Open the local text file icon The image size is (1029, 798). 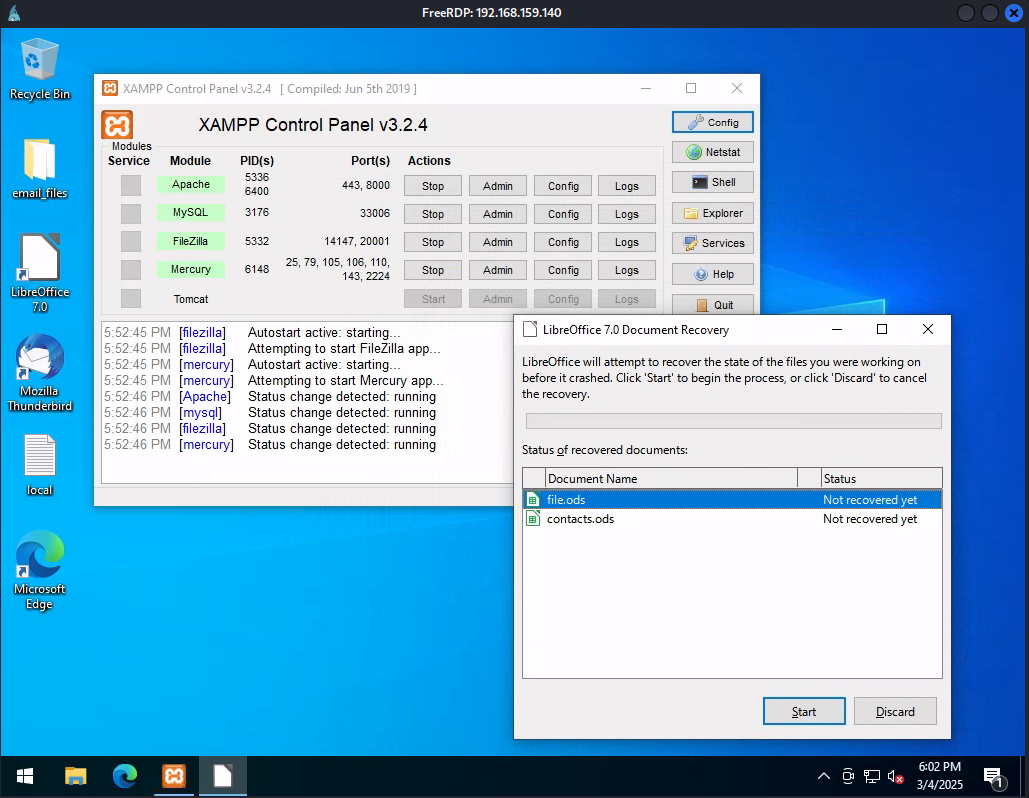[x=39, y=465]
